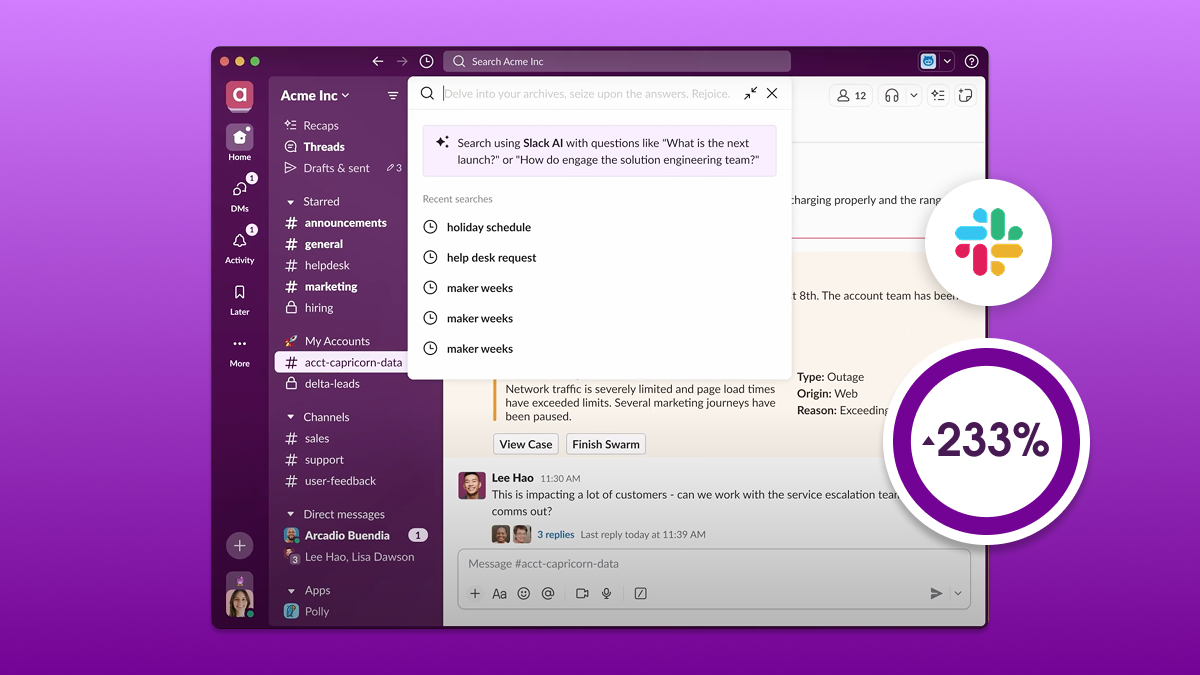1200x675 pixels.
Task: Toggle text formatting with Aa icon
Action: click(499, 594)
